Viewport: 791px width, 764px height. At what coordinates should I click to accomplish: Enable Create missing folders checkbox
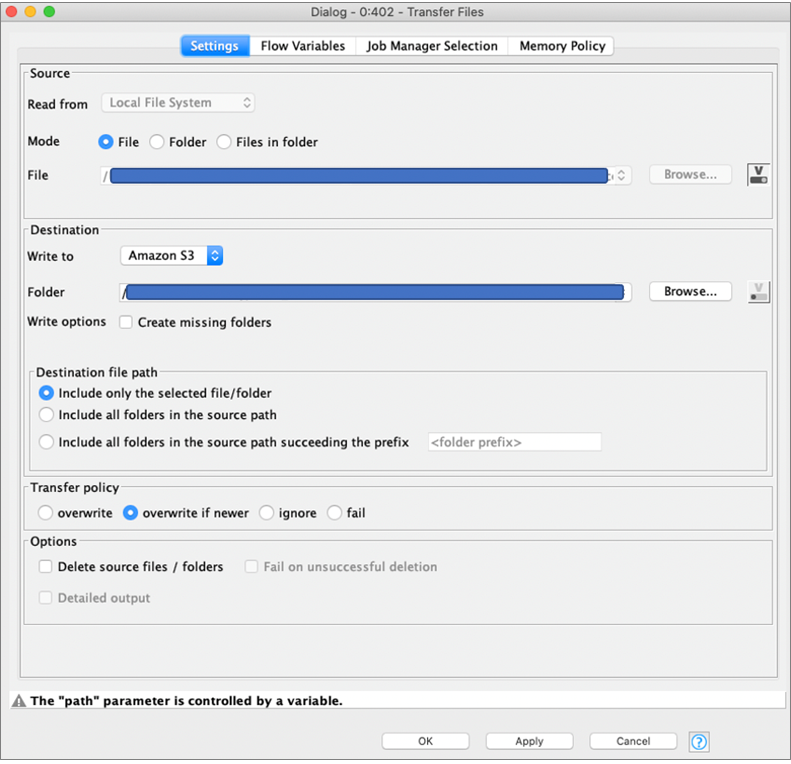[126, 322]
